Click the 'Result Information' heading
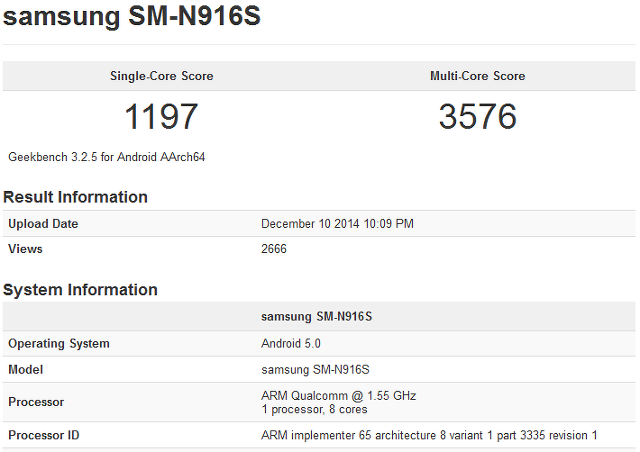 [x=75, y=197]
